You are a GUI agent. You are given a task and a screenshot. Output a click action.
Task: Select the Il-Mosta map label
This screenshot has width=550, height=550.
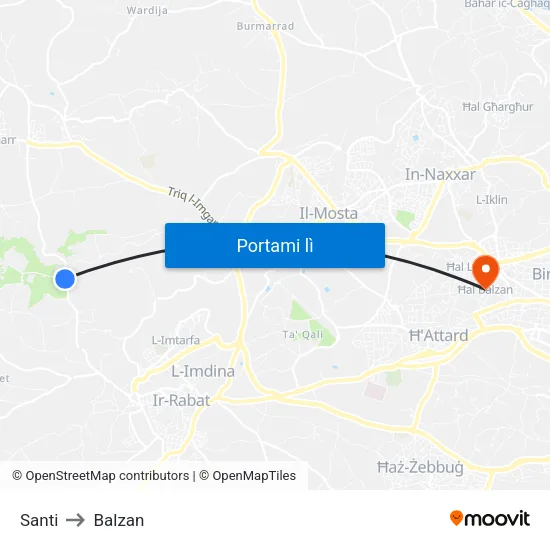(328, 213)
